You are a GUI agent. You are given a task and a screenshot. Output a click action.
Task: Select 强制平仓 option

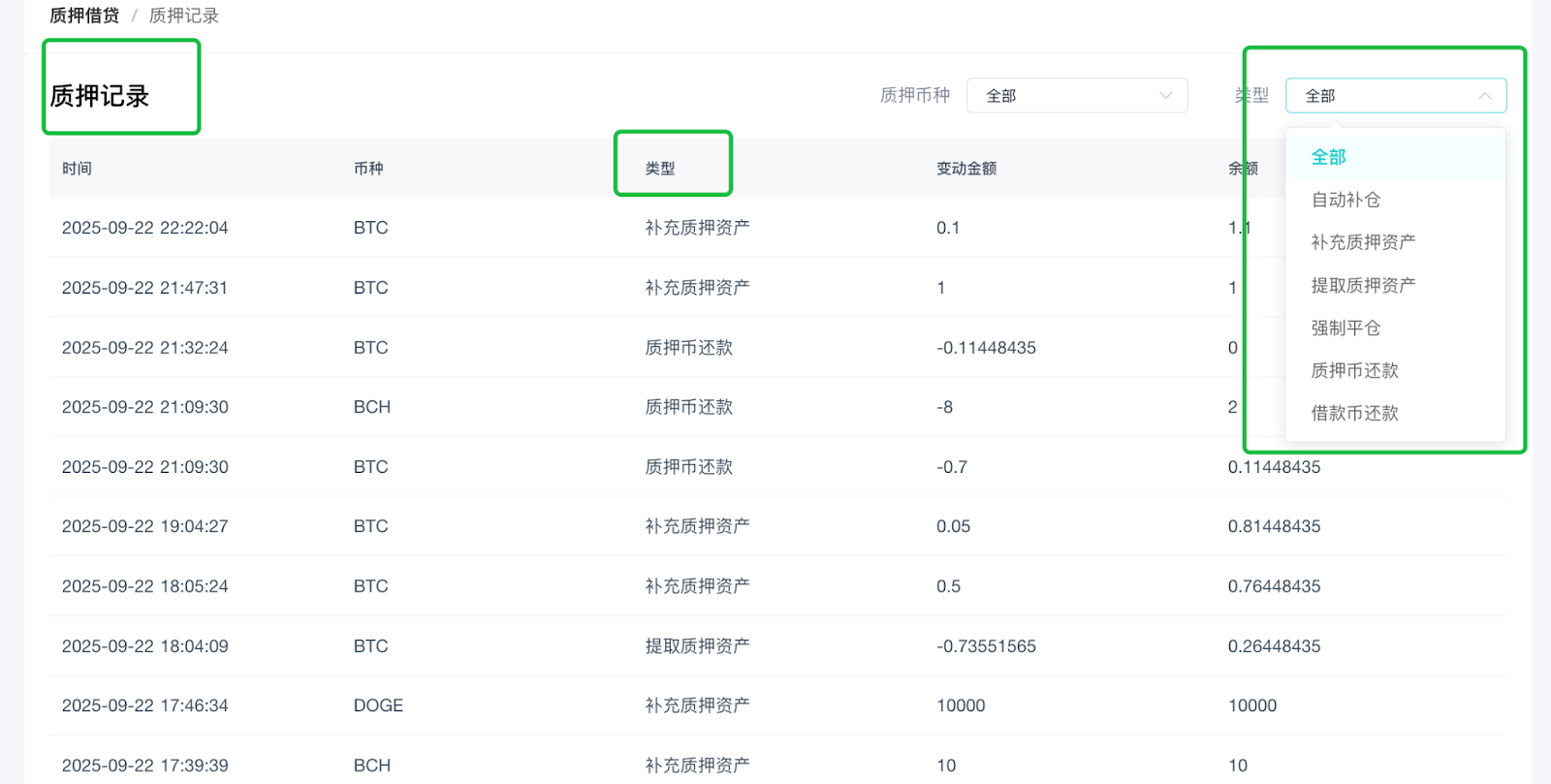click(1396, 328)
